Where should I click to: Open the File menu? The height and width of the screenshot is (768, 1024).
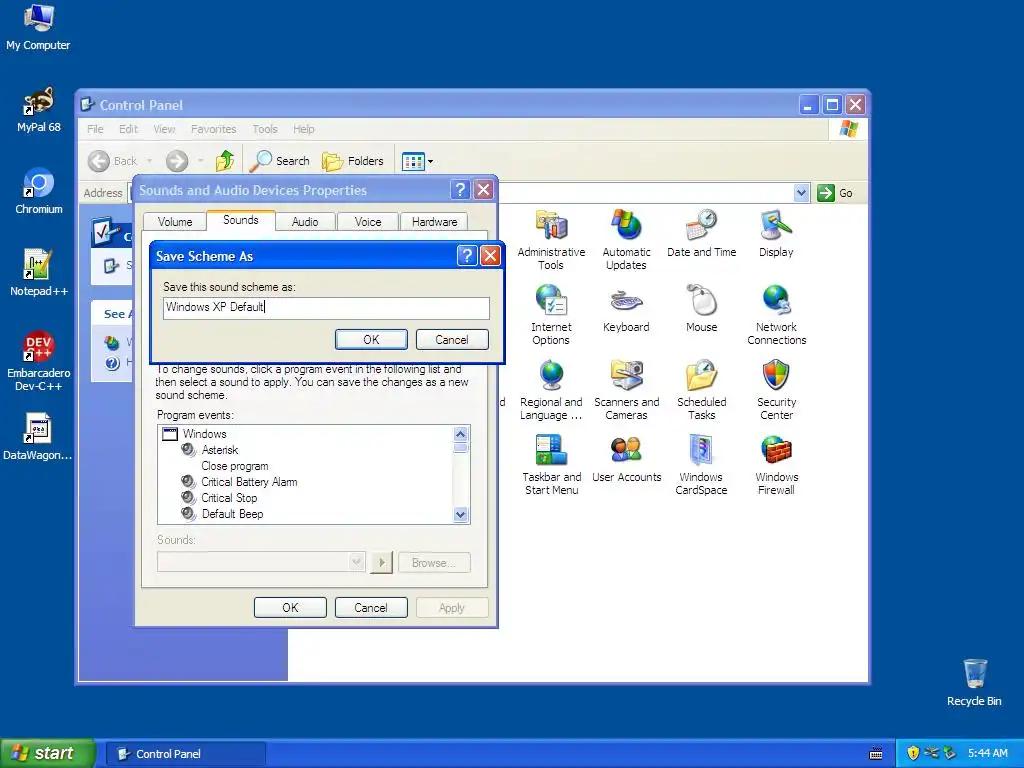pos(95,129)
